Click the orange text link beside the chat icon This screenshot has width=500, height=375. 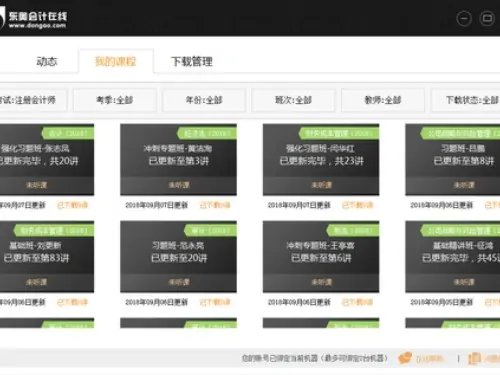[430, 359]
